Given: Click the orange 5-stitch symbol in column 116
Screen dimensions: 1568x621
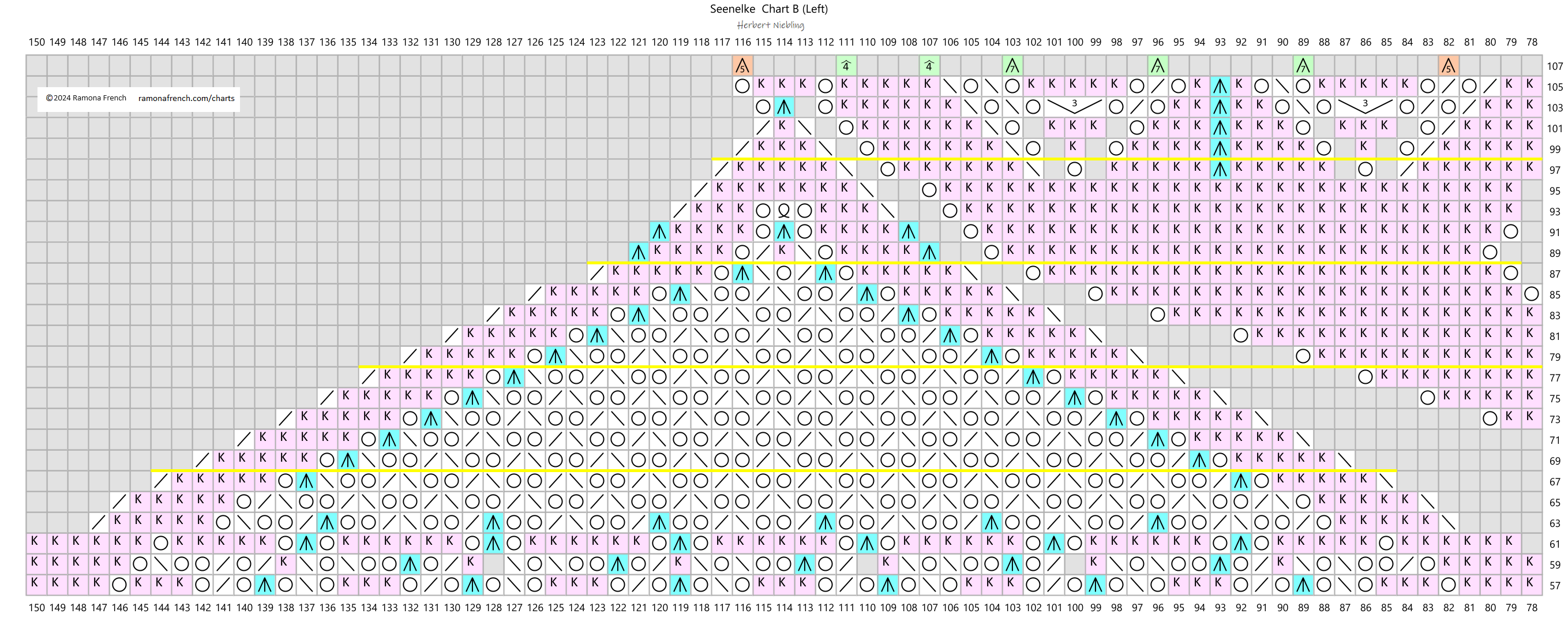Looking at the screenshot, I should point(742,66).
